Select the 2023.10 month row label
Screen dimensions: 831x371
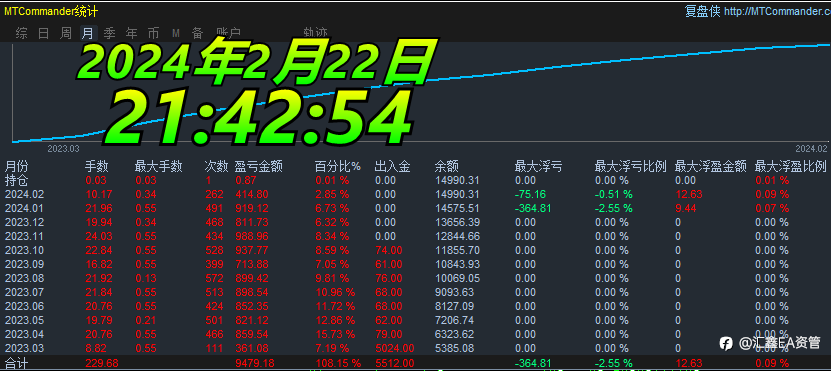[x=23, y=250]
